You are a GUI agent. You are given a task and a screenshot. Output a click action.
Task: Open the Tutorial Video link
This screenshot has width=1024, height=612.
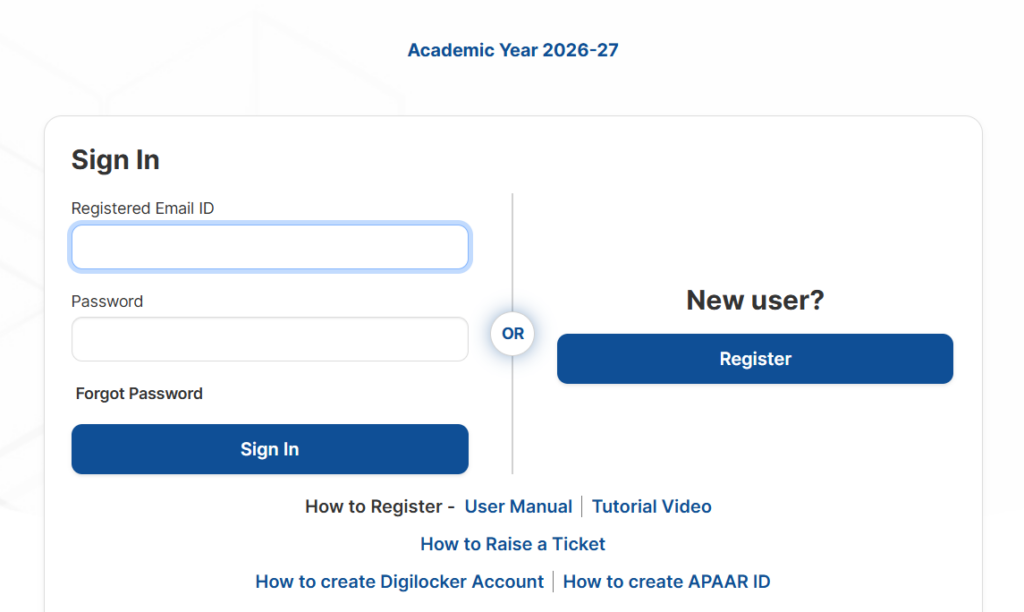pos(651,506)
